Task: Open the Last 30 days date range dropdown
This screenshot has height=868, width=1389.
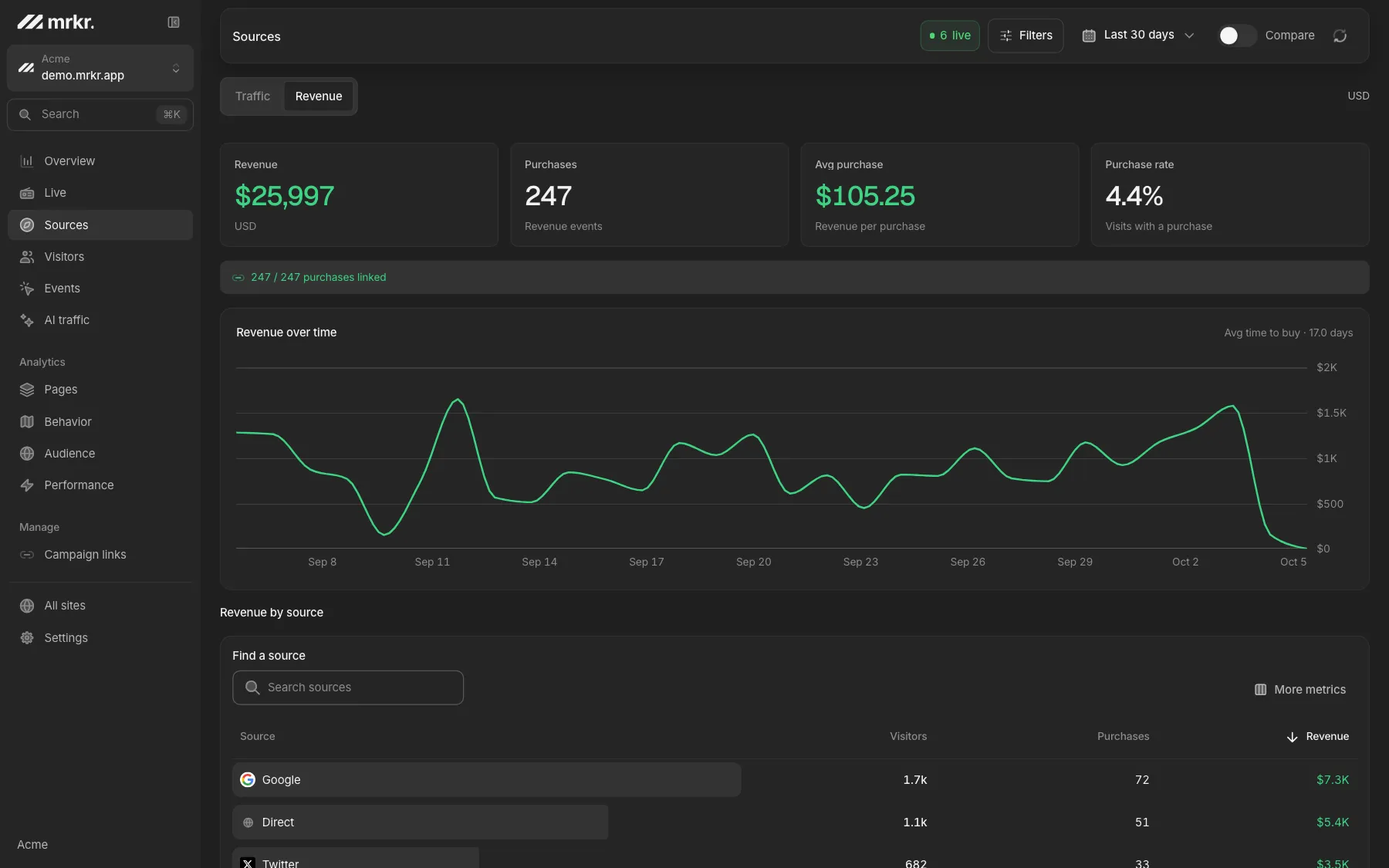Action: (1138, 35)
